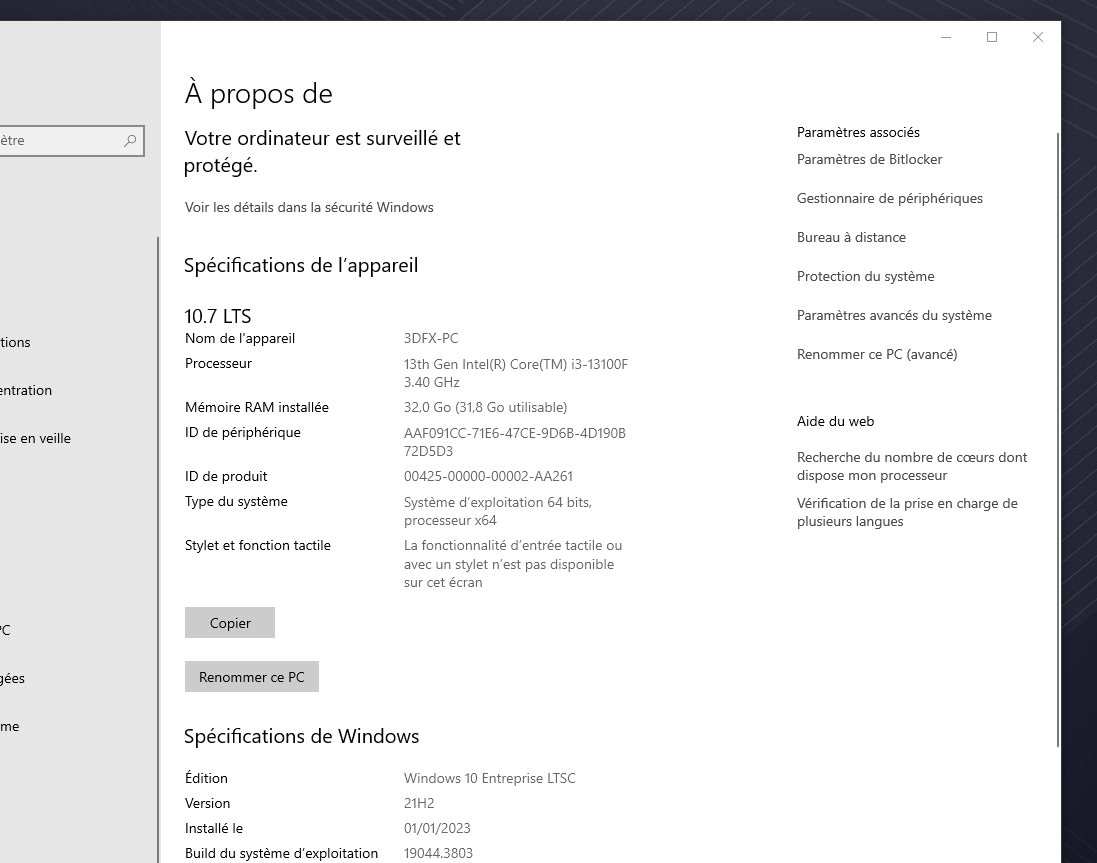This screenshot has height=863, width=1097.
Task: Select sidebar item ending with 'tions'
Action: coord(15,342)
